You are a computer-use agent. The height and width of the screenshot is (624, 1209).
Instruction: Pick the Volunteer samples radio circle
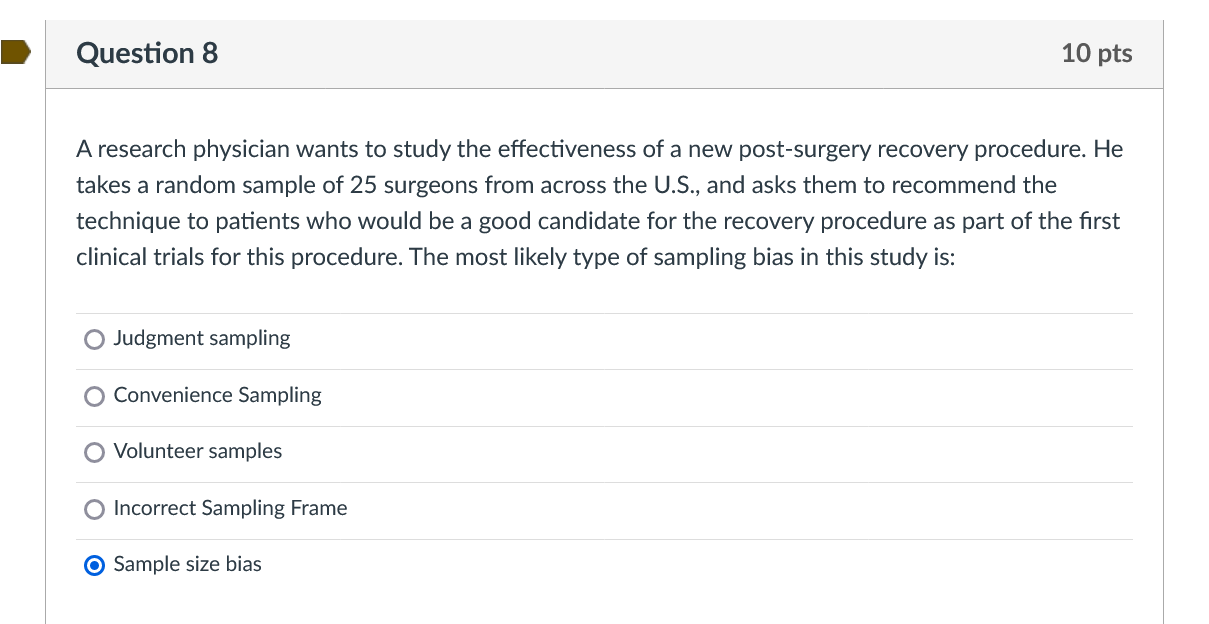94,453
